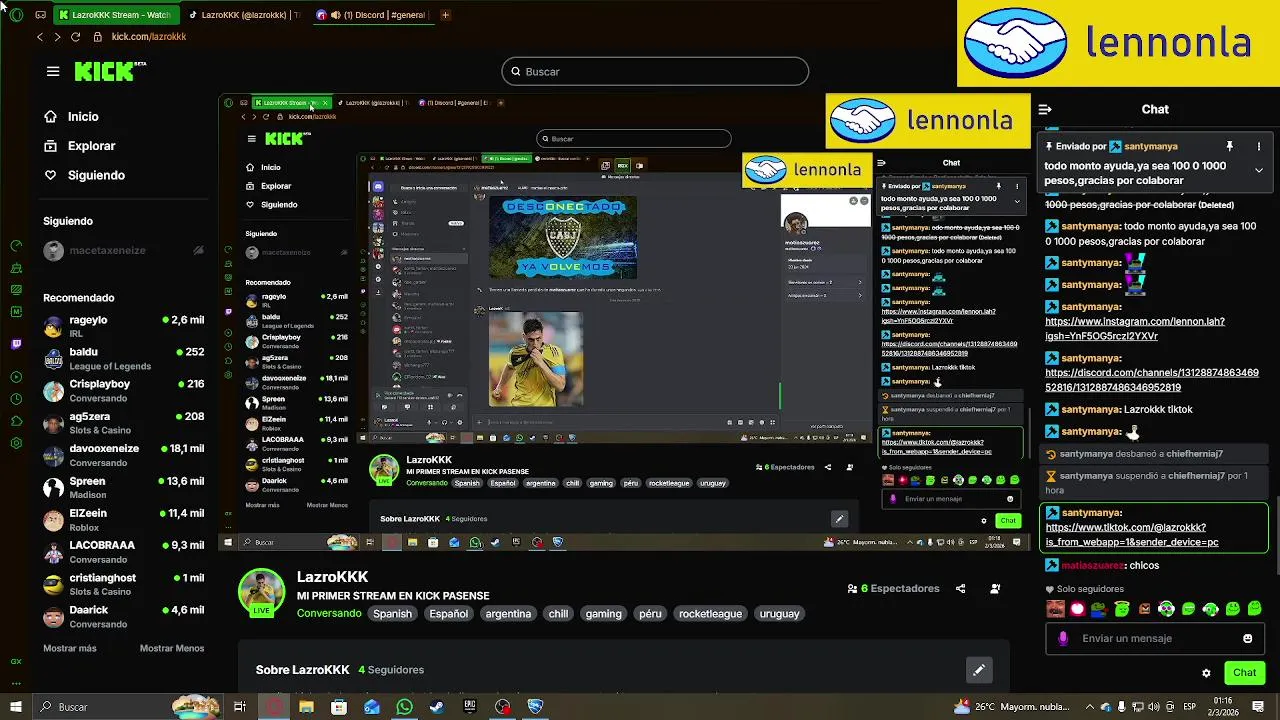1280x720 pixels.
Task: Share the LazroKKK stream
Action: pyautogui.click(x=960, y=589)
